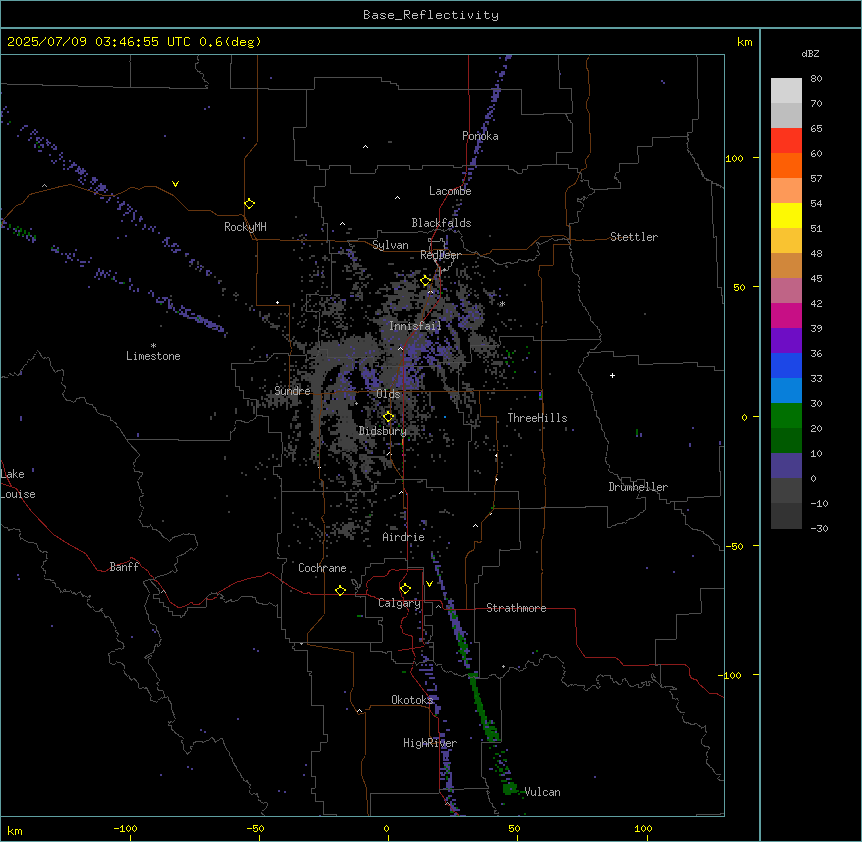Click the Innisfail city label
Viewport: 862px width, 842px height.
[x=415, y=326]
